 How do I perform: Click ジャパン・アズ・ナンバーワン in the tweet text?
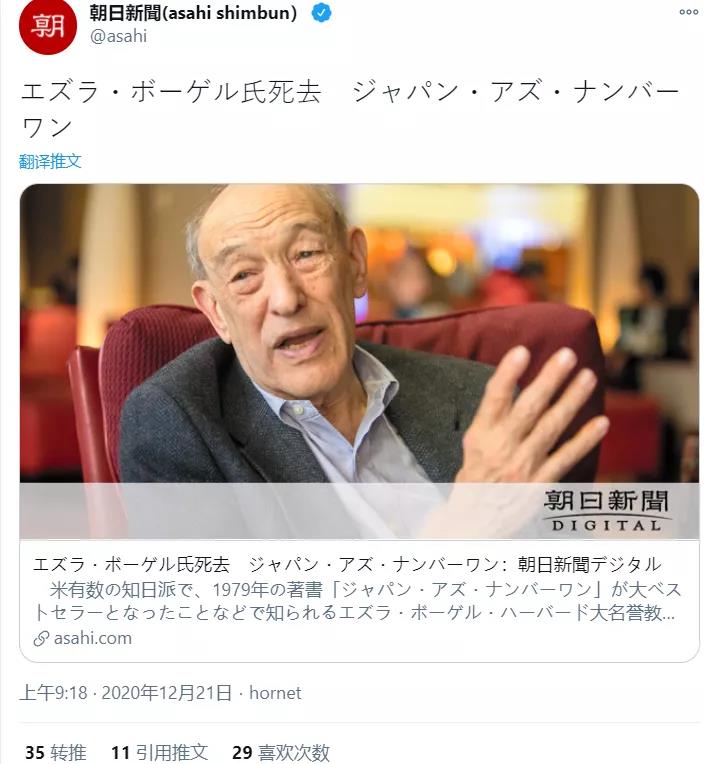pyautogui.click(x=350, y=110)
